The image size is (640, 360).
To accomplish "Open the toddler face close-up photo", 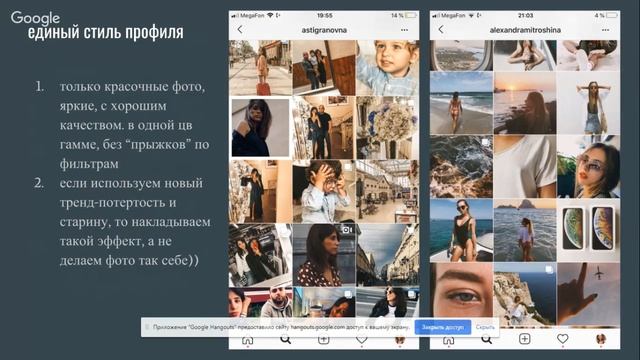I will pyautogui.click(x=387, y=68).
